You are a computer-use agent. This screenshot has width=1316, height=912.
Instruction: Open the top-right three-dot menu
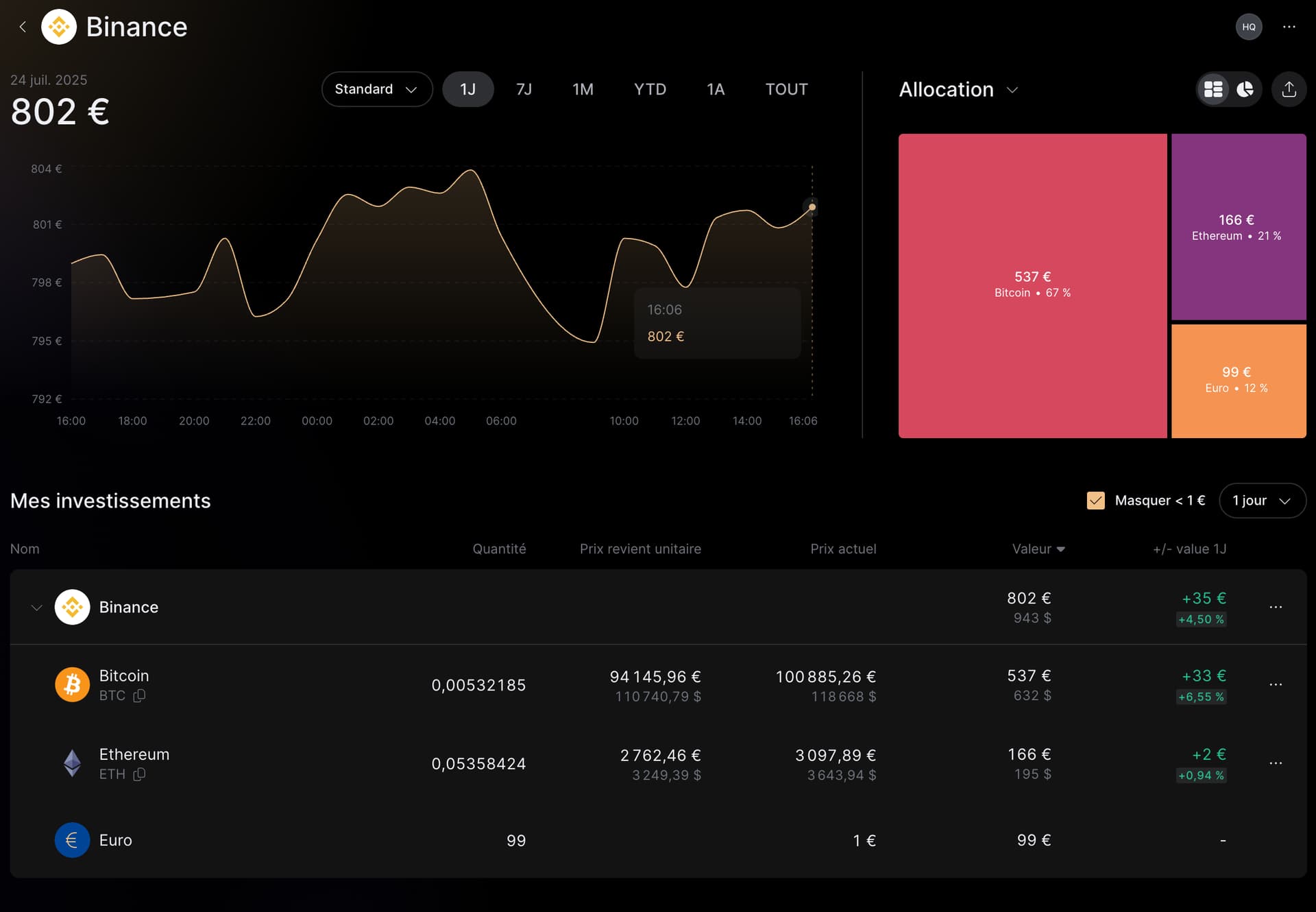1289,27
